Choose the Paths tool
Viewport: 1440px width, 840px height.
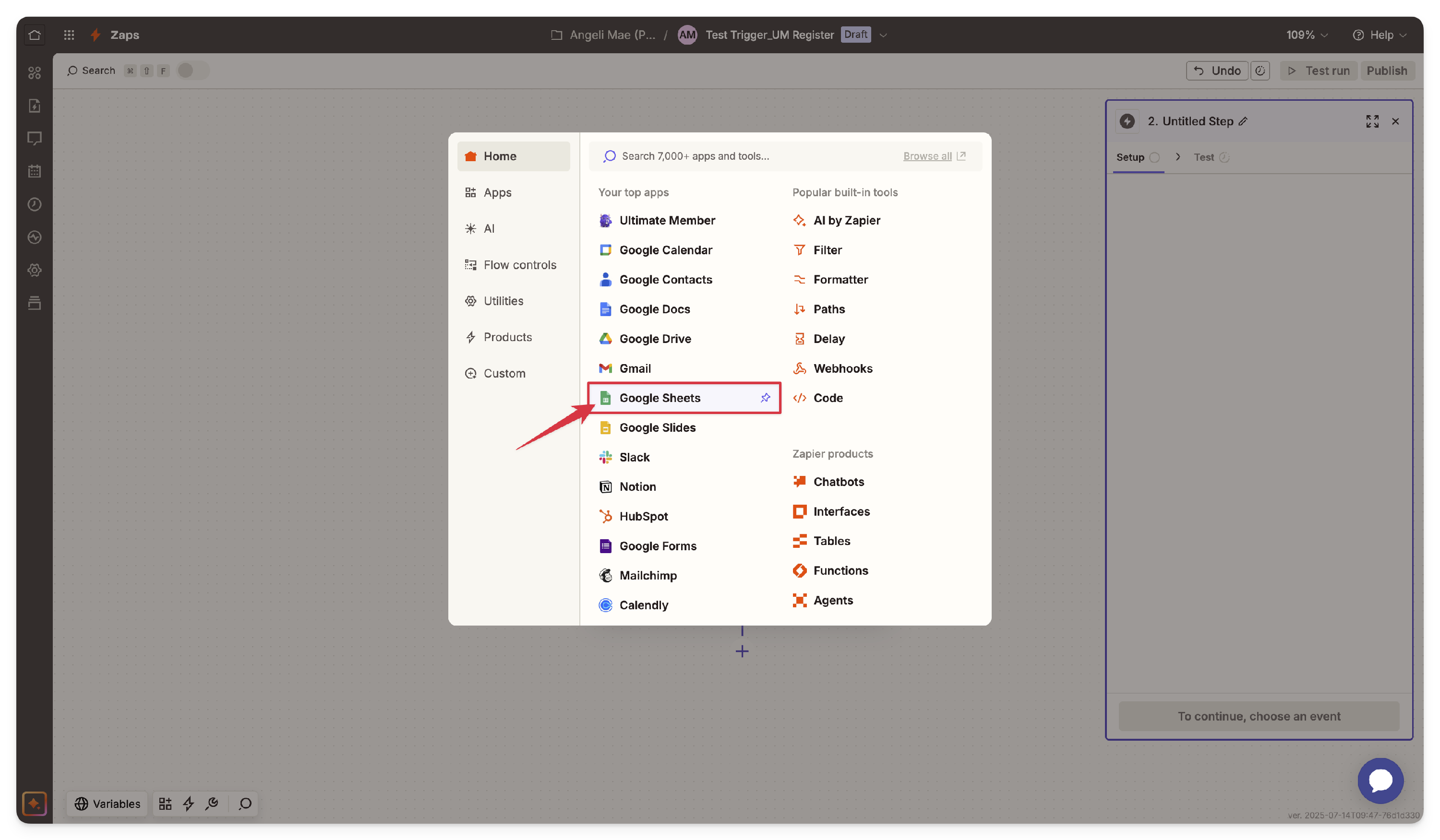tap(883, 309)
